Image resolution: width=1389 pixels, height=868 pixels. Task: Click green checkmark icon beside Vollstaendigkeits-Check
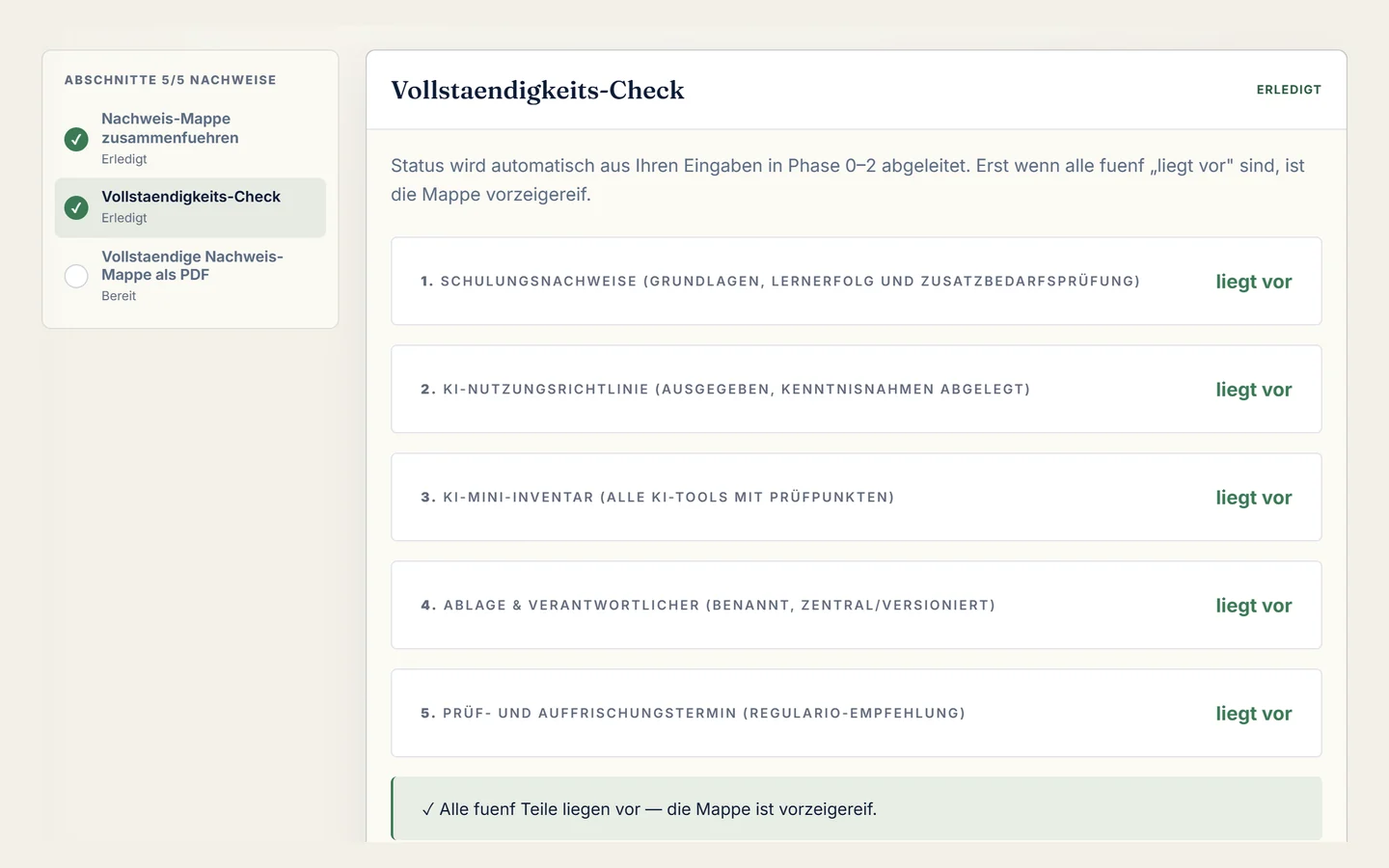pos(76,207)
